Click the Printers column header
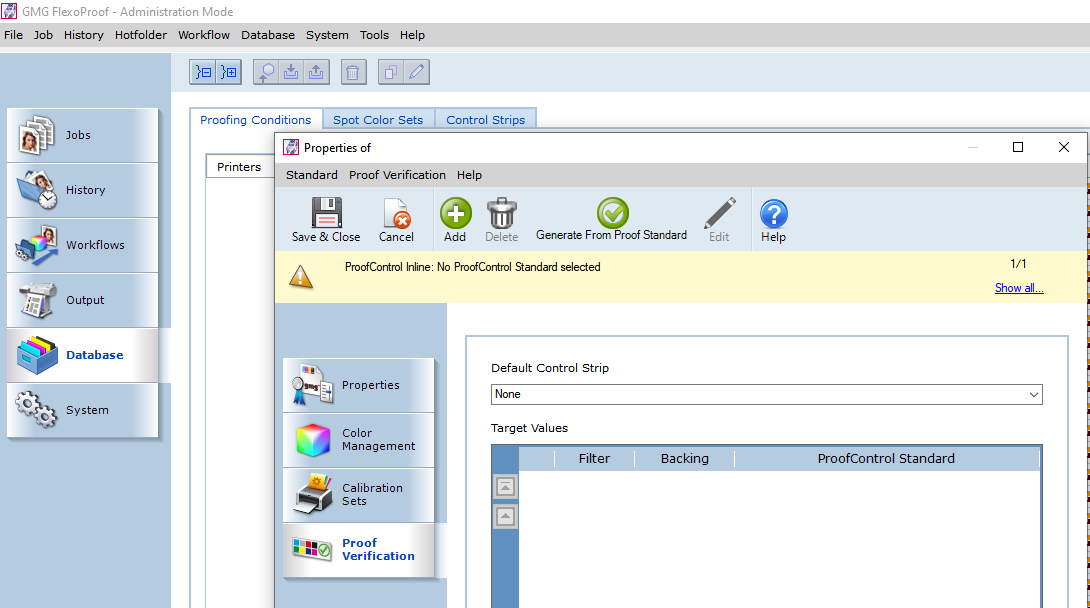The width and height of the screenshot is (1090, 608). coord(239,167)
